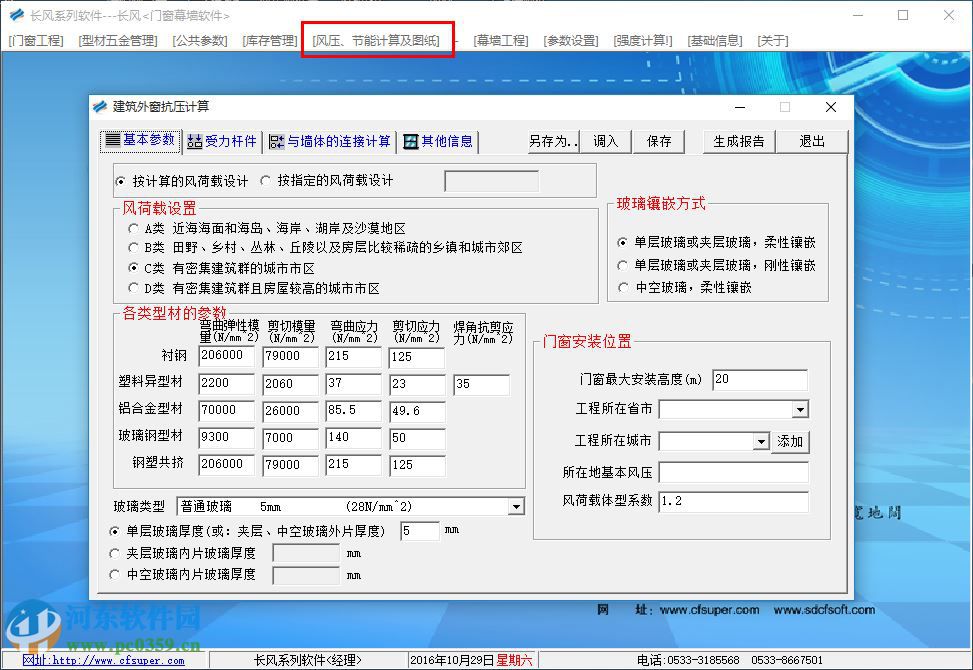
Task: Expand the 工程所在省市 dropdown
Action: pos(800,409)
